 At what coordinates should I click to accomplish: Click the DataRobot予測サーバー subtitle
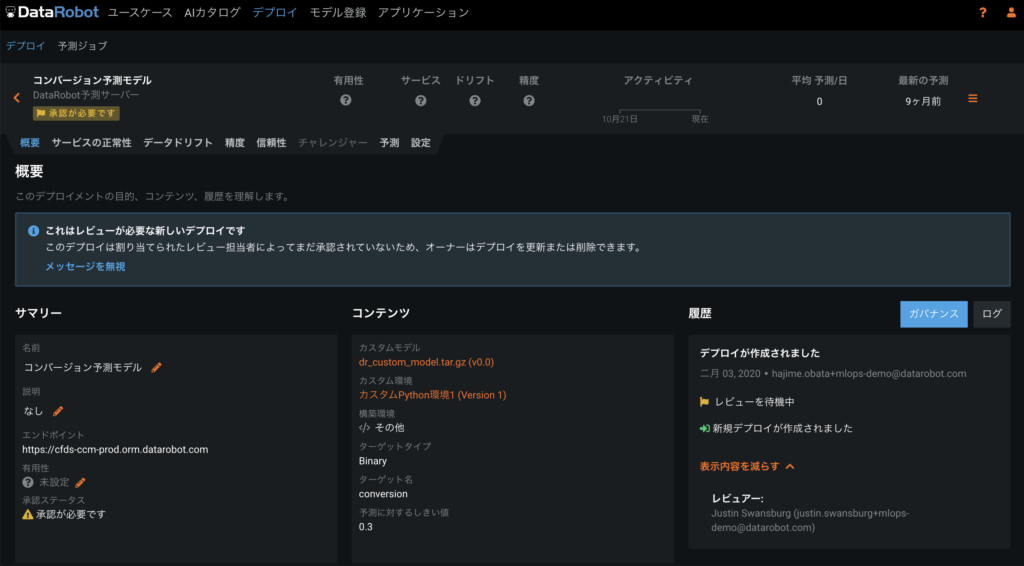[86, 95]
